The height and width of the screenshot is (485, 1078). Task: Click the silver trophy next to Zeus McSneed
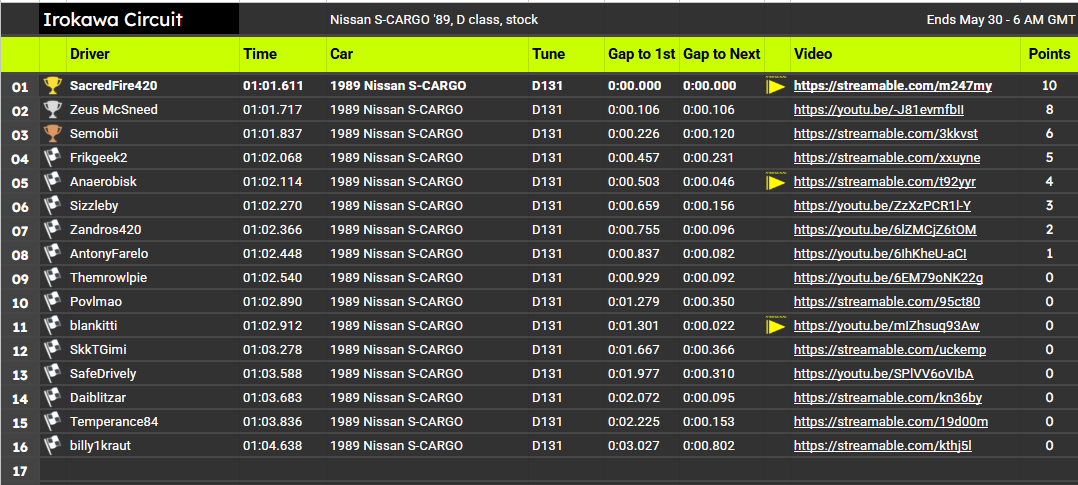pyautogui.click(x=52, y=110)
